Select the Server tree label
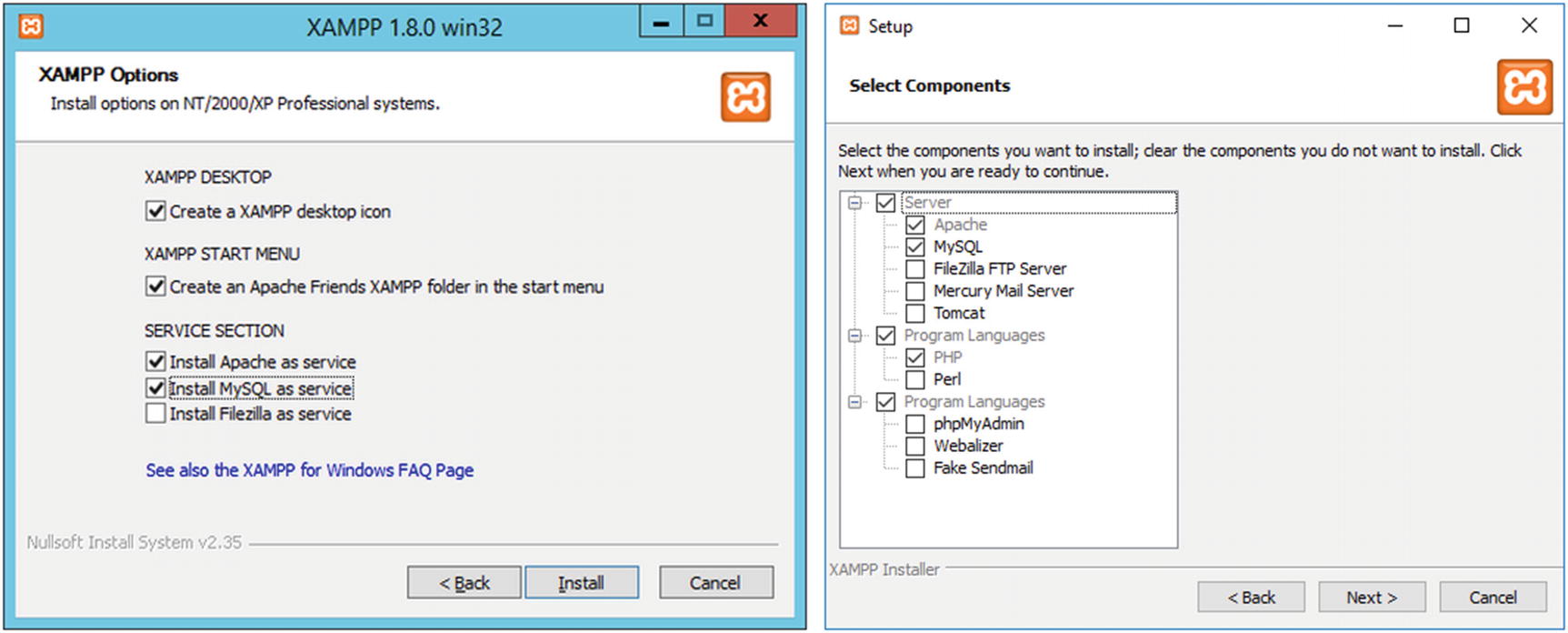This screenshot has width=1568, height=633. coord(927,203)
